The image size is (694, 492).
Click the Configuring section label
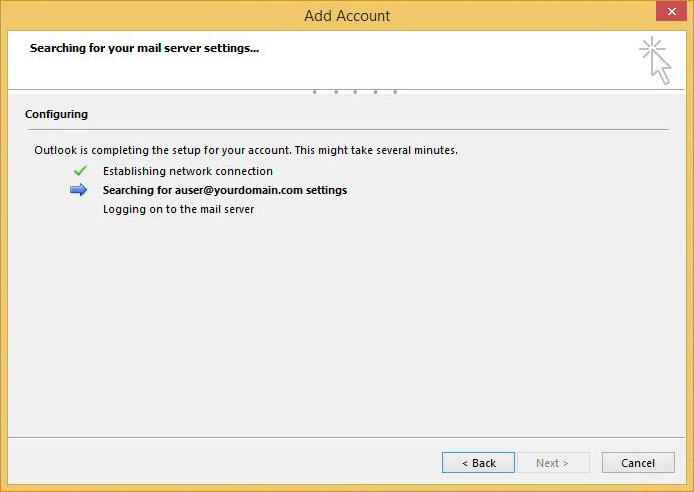pos(56,114)
